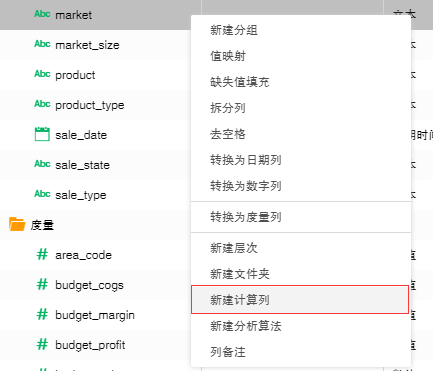This screenshot has height=371, width=433.
Task: Select the budget_profit measure name
Action: (x=90, y=345)
